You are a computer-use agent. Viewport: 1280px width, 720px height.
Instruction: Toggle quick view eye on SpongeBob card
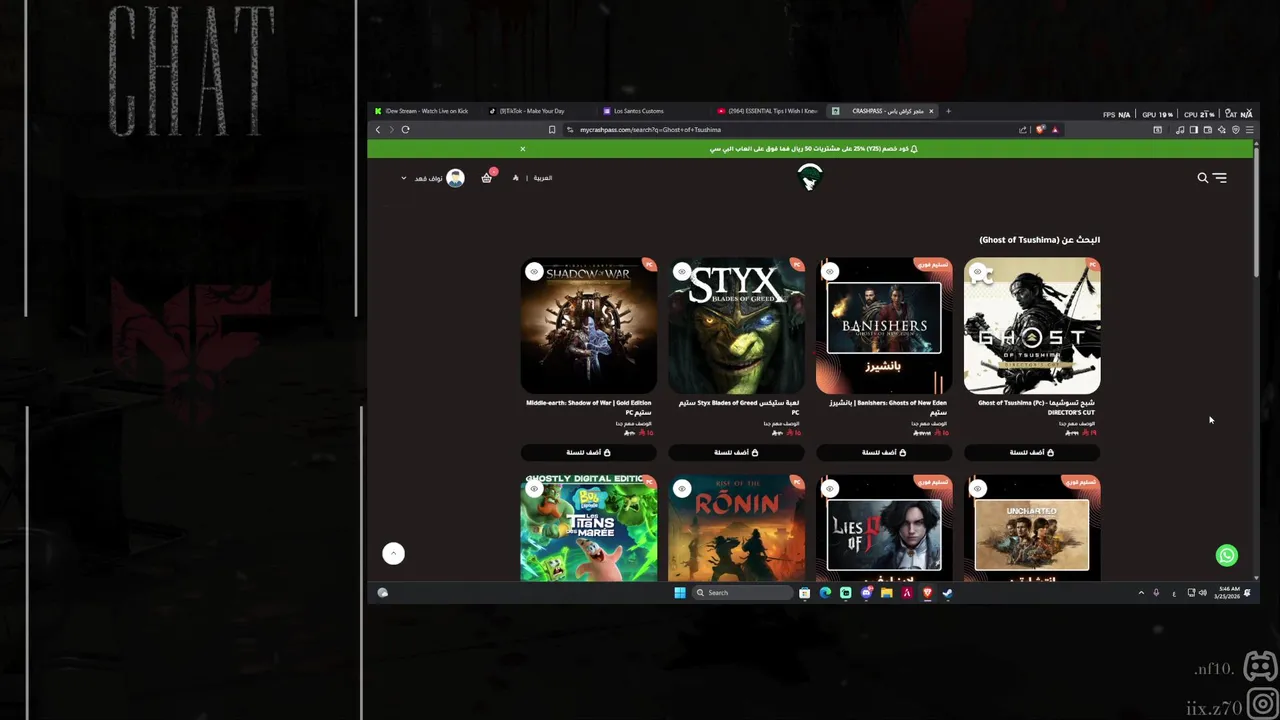pos(534,488)
